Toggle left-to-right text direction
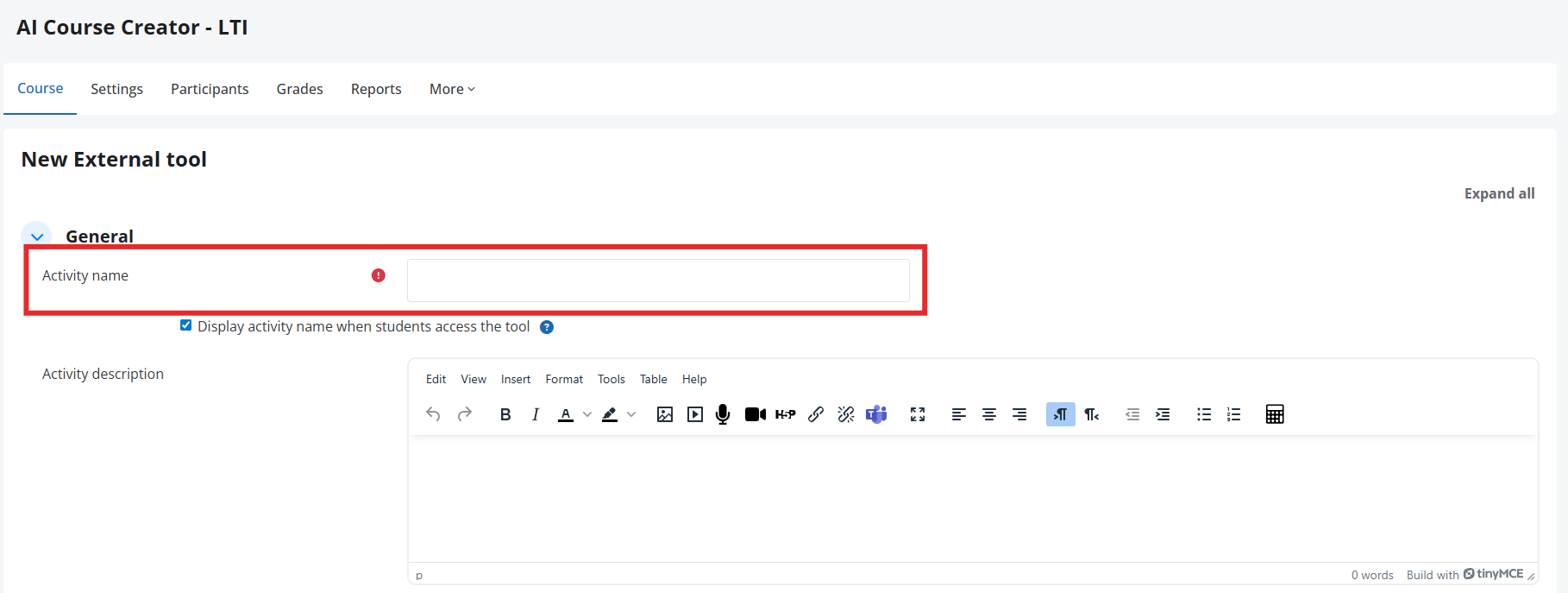The height and width of the screenshot is (593, 1568). [1060, 414]
